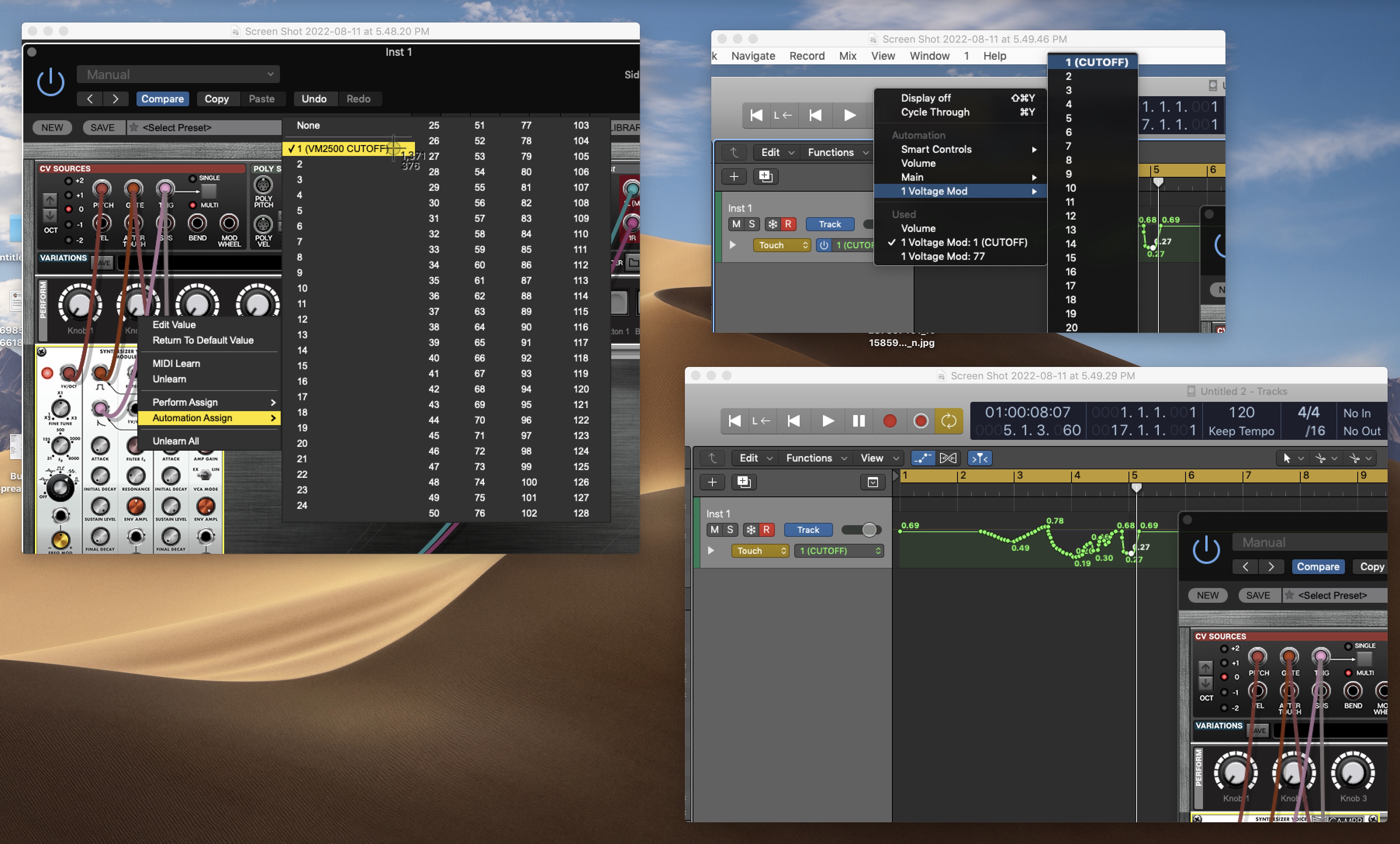
Task: Select the SINGLE mode radio in Inst 1
Action: [192, 178]
